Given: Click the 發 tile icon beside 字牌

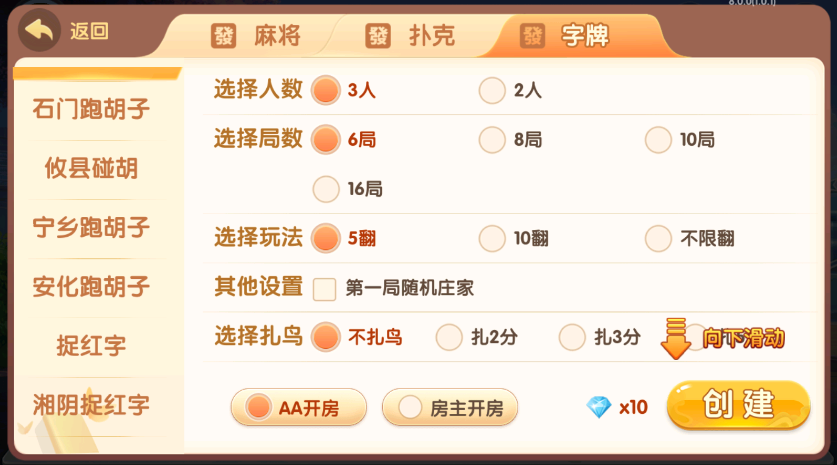Looking at the screenshot, I should (533, 37).
